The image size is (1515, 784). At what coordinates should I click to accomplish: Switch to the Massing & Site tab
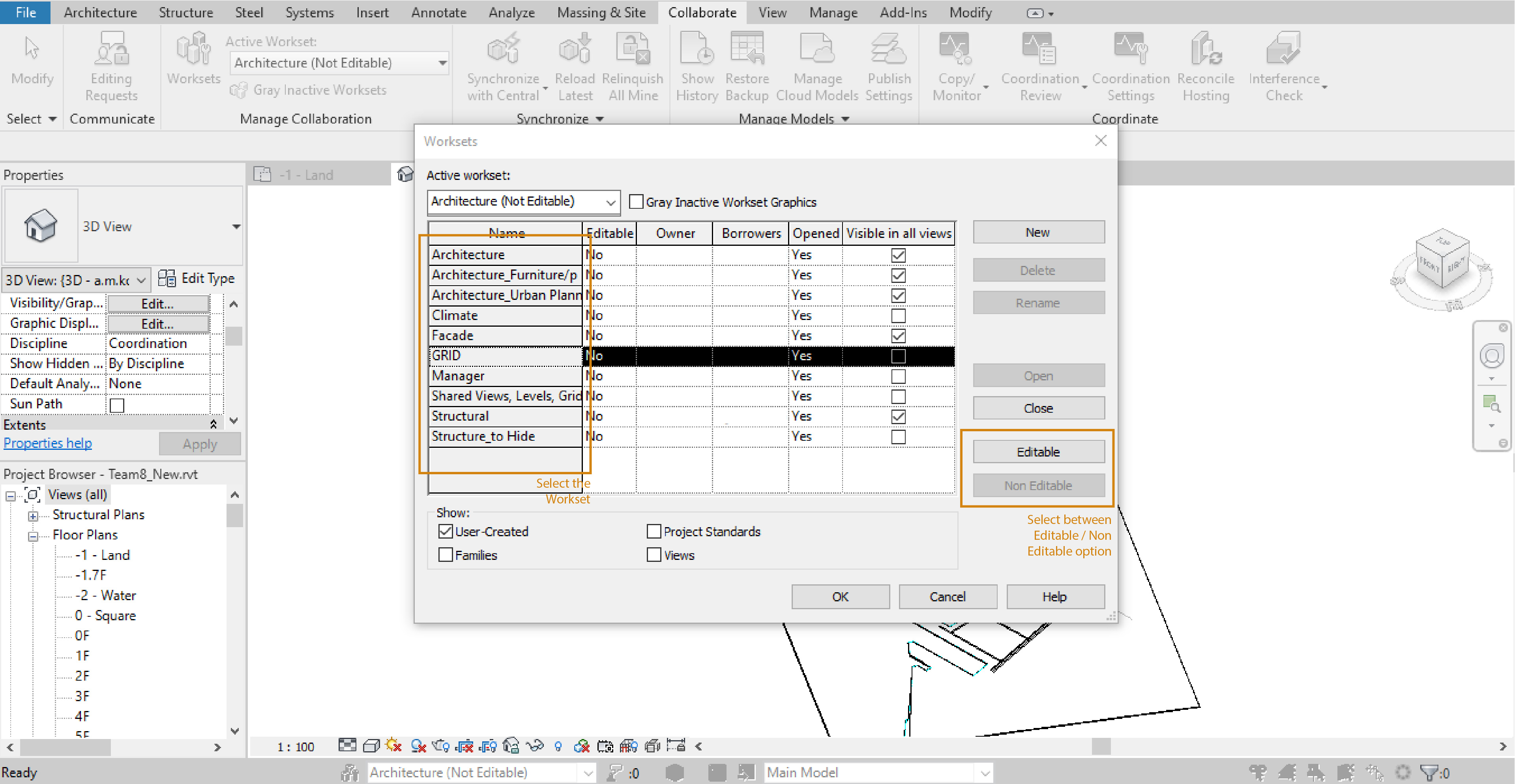pos(601,12)
